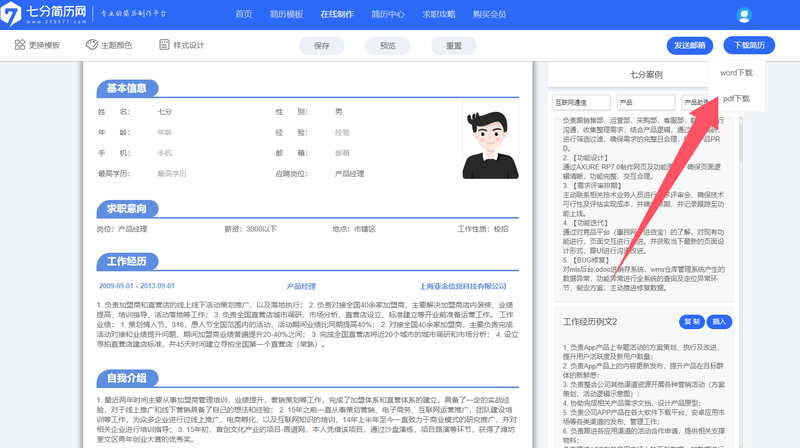The width and height of the screenshot is (800, 448).
Task: Click the 主题颜色 palette icon
Action: tap(92, 45)
